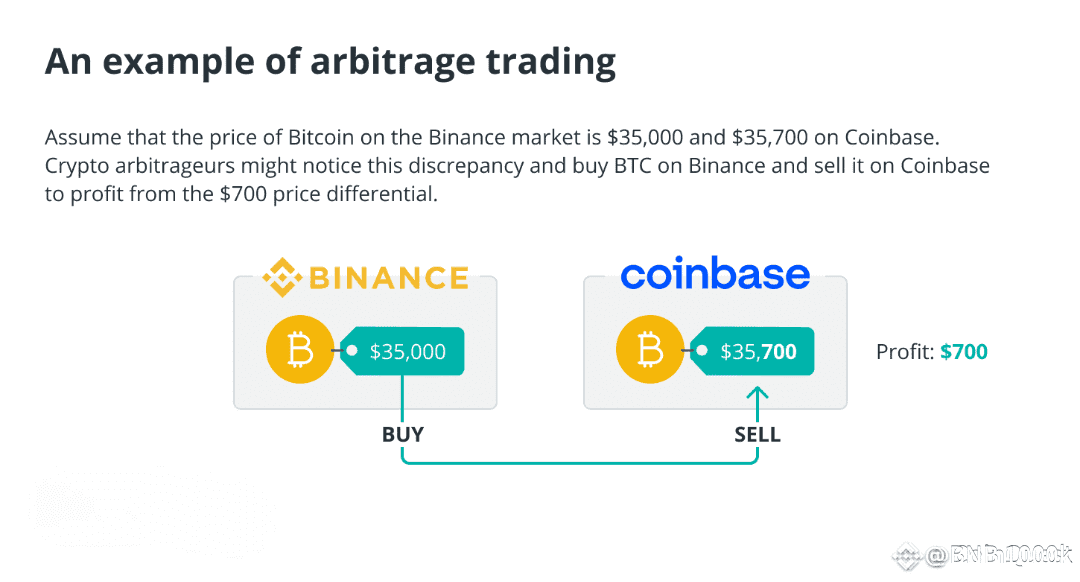
Task: Click the Bitcoin coin in Coinbase card
Action: [x=650, y=350]
